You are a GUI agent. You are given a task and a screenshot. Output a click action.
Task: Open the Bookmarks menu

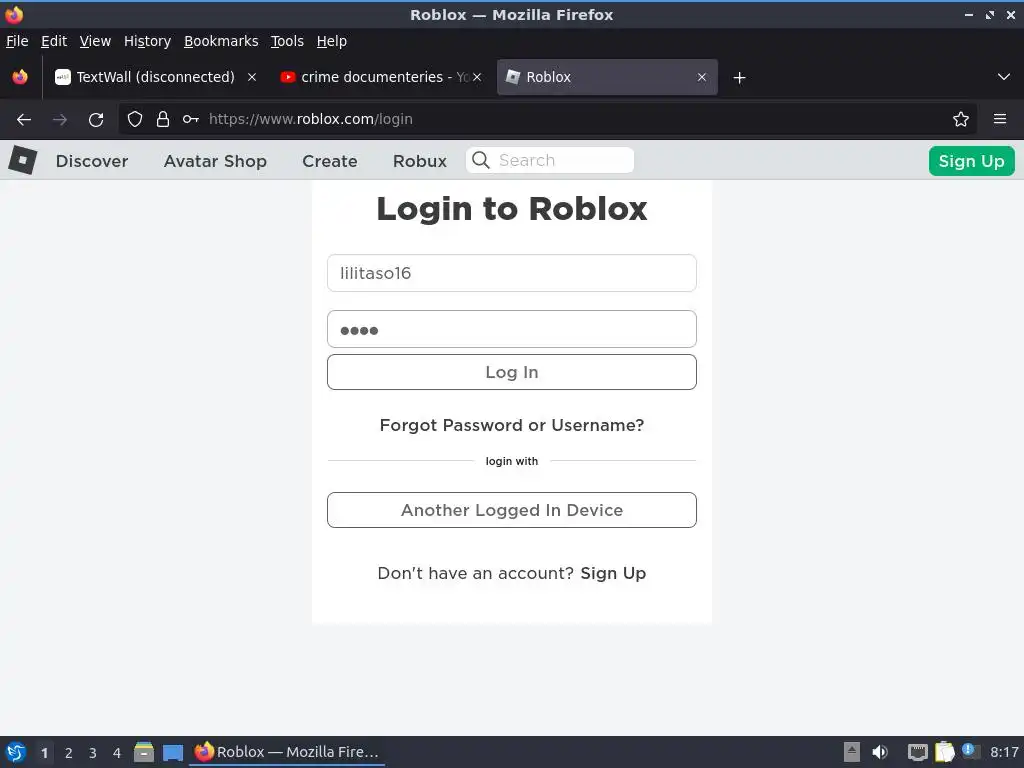(221, 41)
